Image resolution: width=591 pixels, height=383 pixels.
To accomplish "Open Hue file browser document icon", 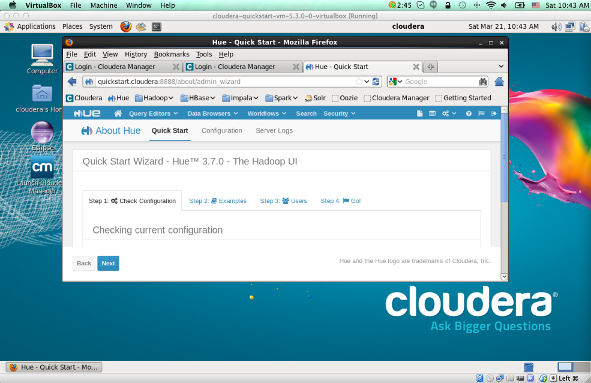I will [x=420, y=113].
